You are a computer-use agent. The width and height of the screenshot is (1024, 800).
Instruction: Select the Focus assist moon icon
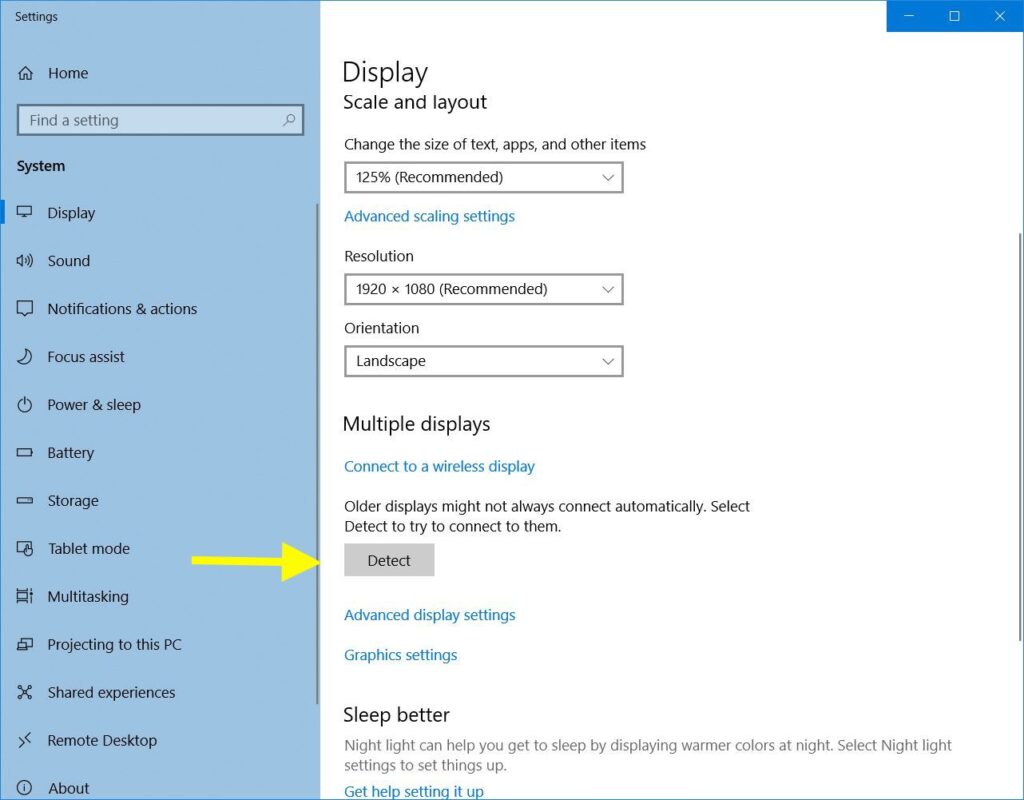coord(25,357)
